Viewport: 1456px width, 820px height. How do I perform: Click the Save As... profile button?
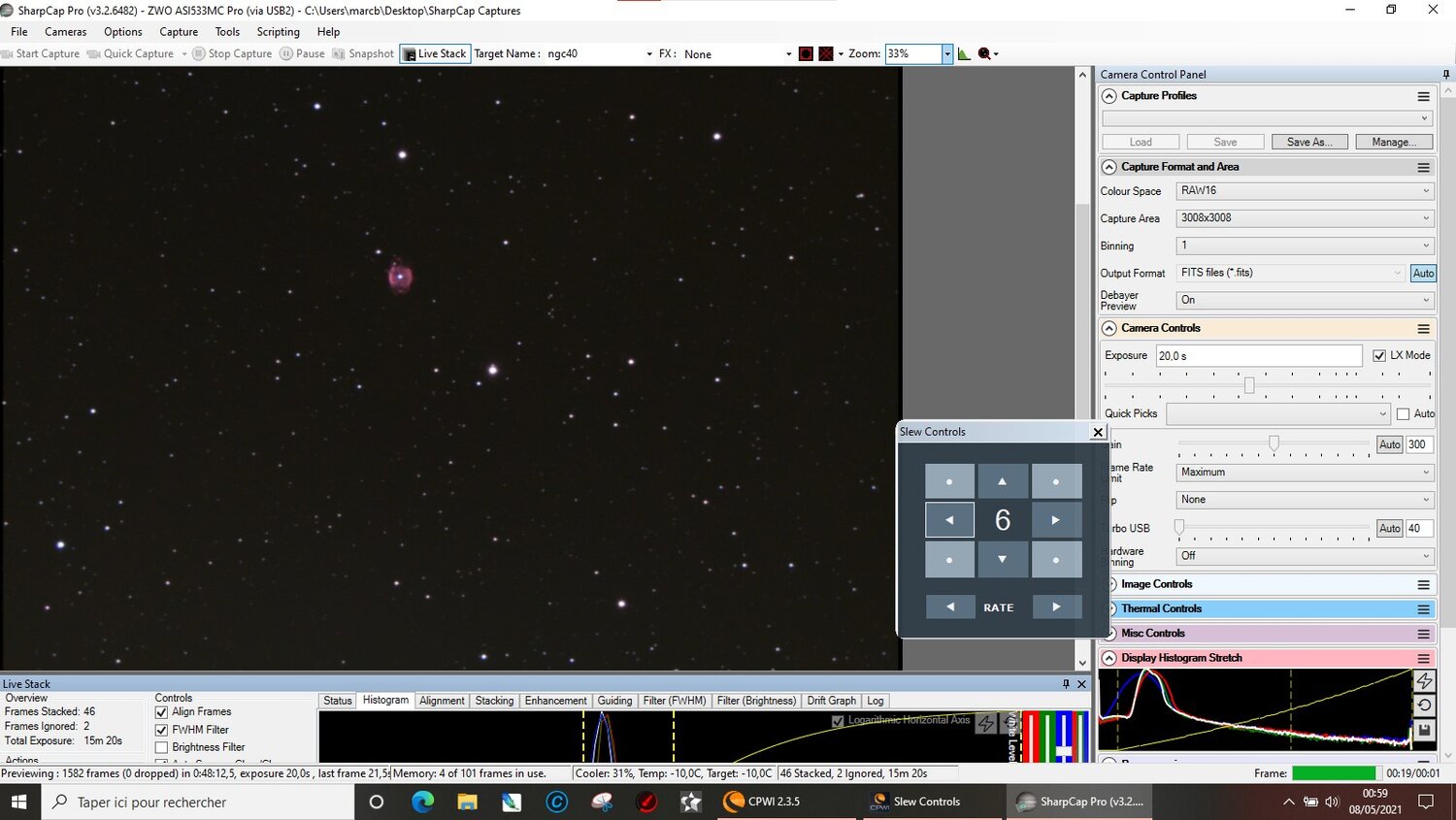point(1308,142)
